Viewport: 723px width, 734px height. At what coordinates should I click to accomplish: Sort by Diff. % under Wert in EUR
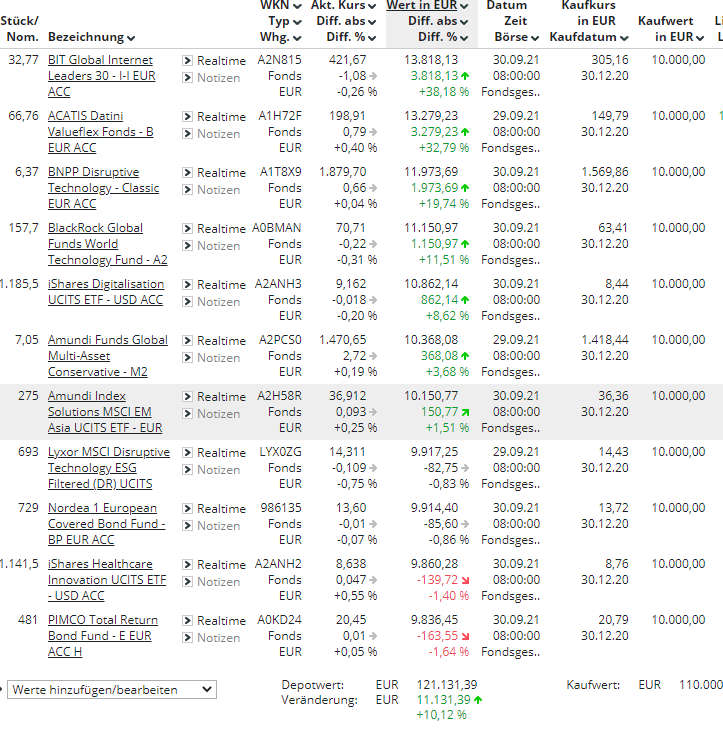(x=443, y=37)
